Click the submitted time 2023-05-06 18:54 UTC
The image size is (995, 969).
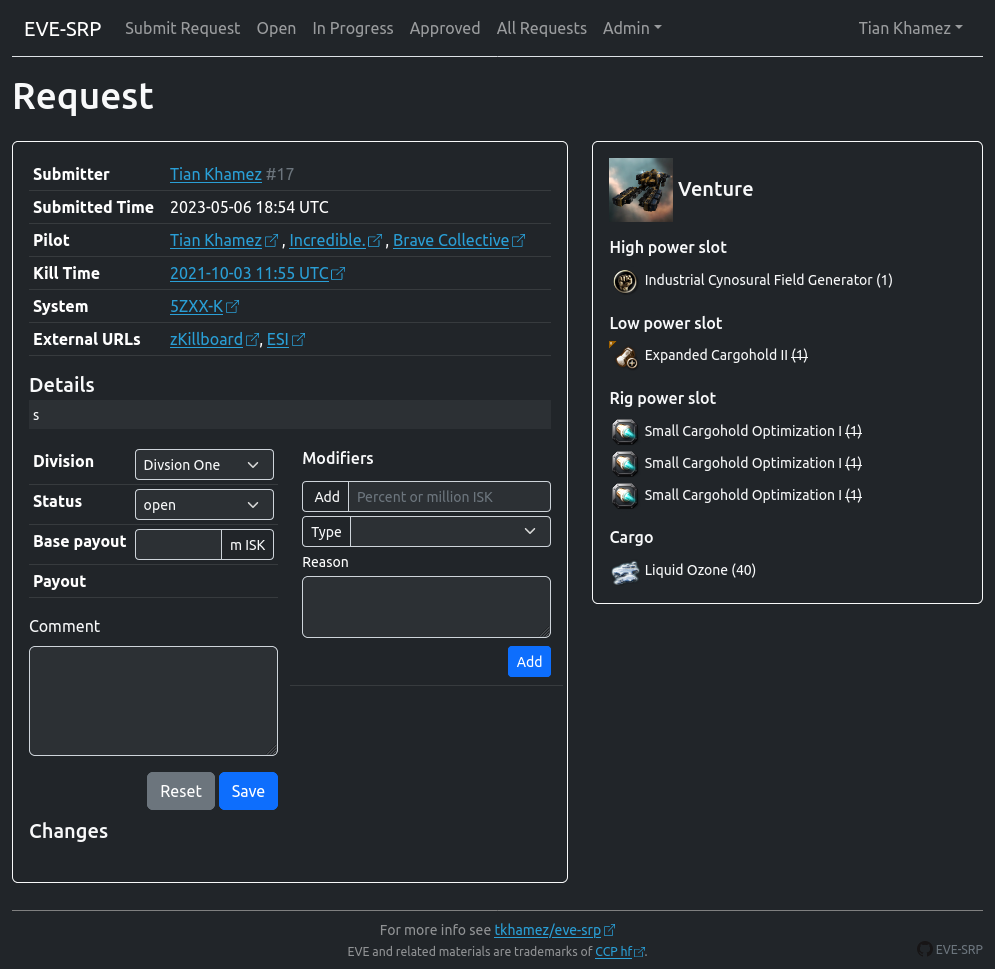click(x=249, y=208)
